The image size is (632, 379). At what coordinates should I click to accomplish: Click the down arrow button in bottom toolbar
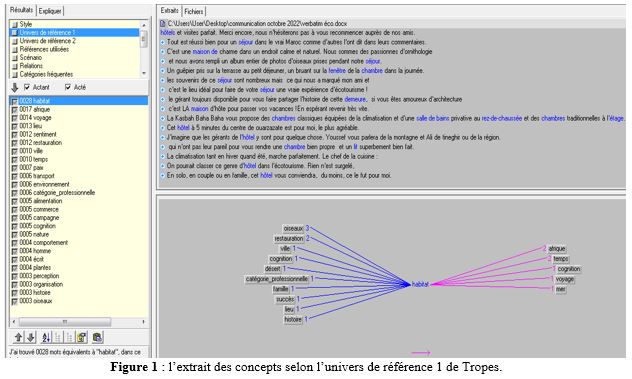[31, 337]
